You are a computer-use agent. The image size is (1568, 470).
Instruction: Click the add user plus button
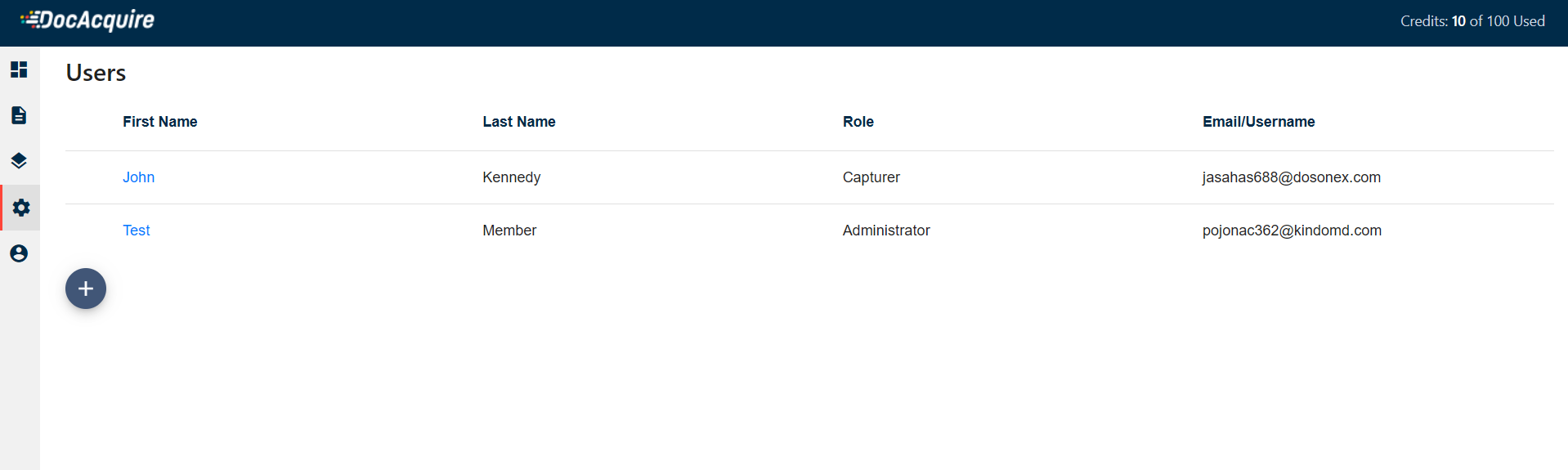point(86,289)
